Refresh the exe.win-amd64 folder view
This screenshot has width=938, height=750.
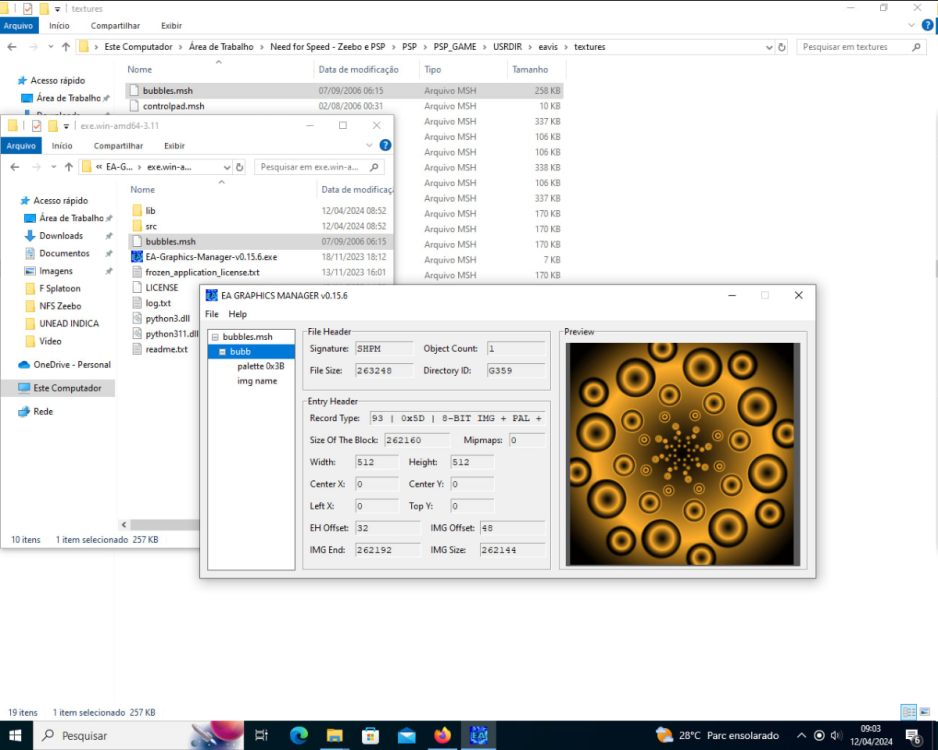[x=241, y=167]
